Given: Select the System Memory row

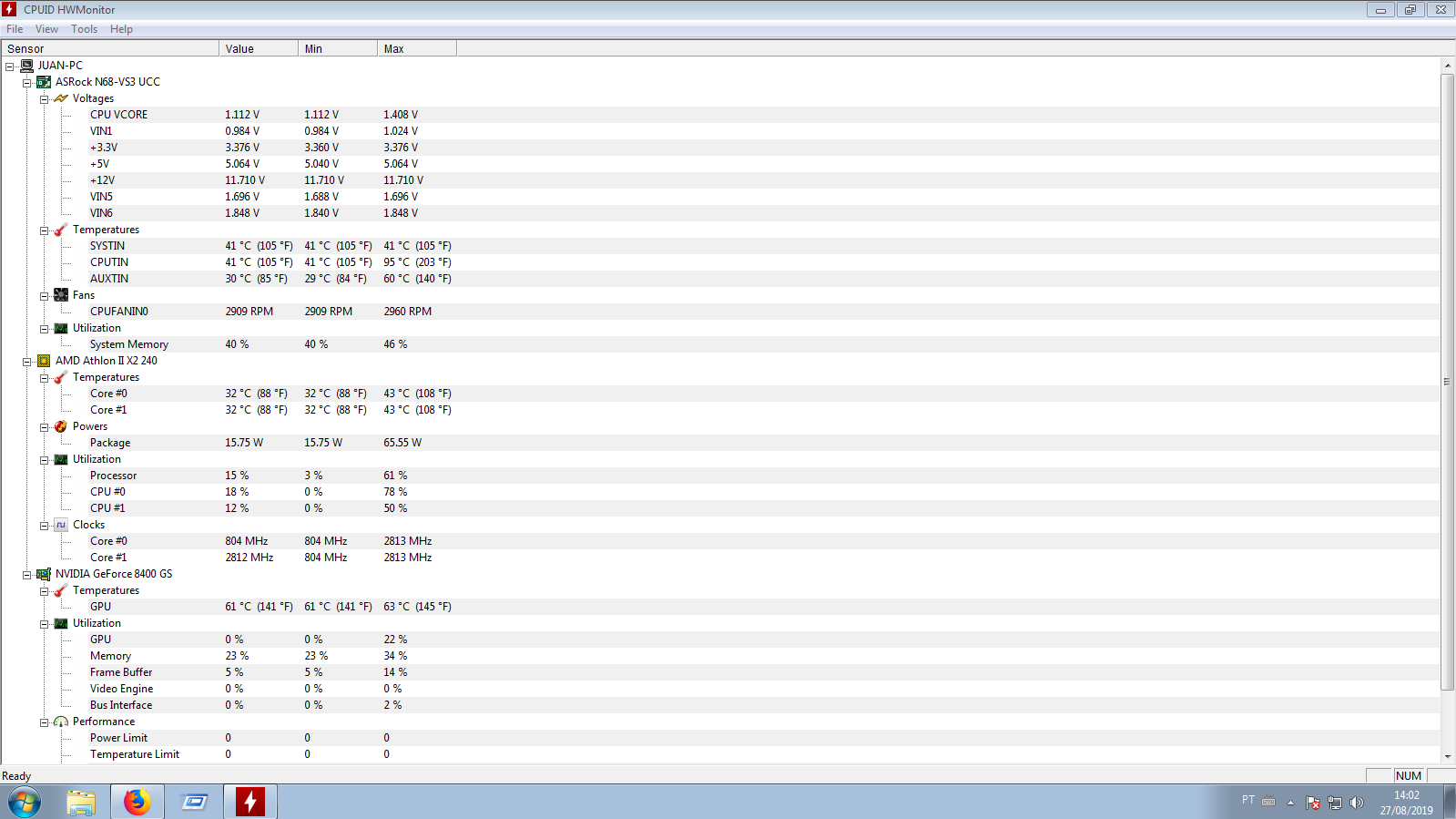Looking at the screenshot, I should (719, 344).
